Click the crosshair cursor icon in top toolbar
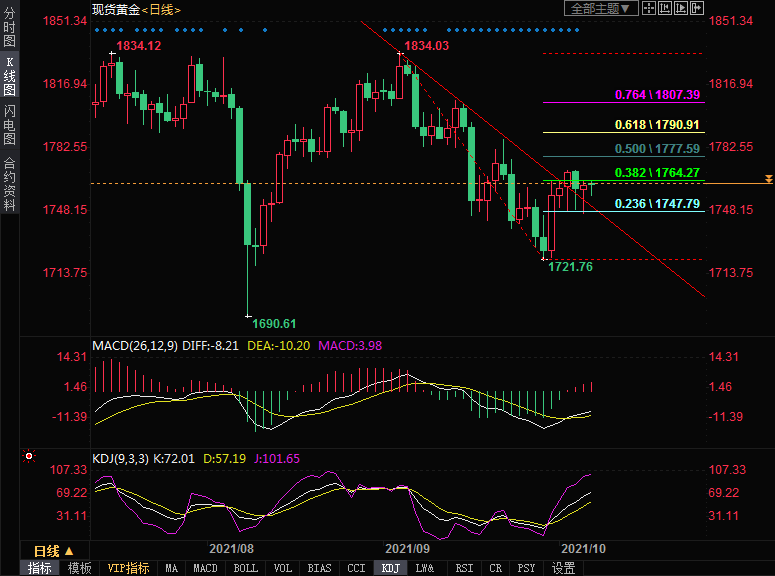Viewport: 775px width, 576px height. [651, 9]
